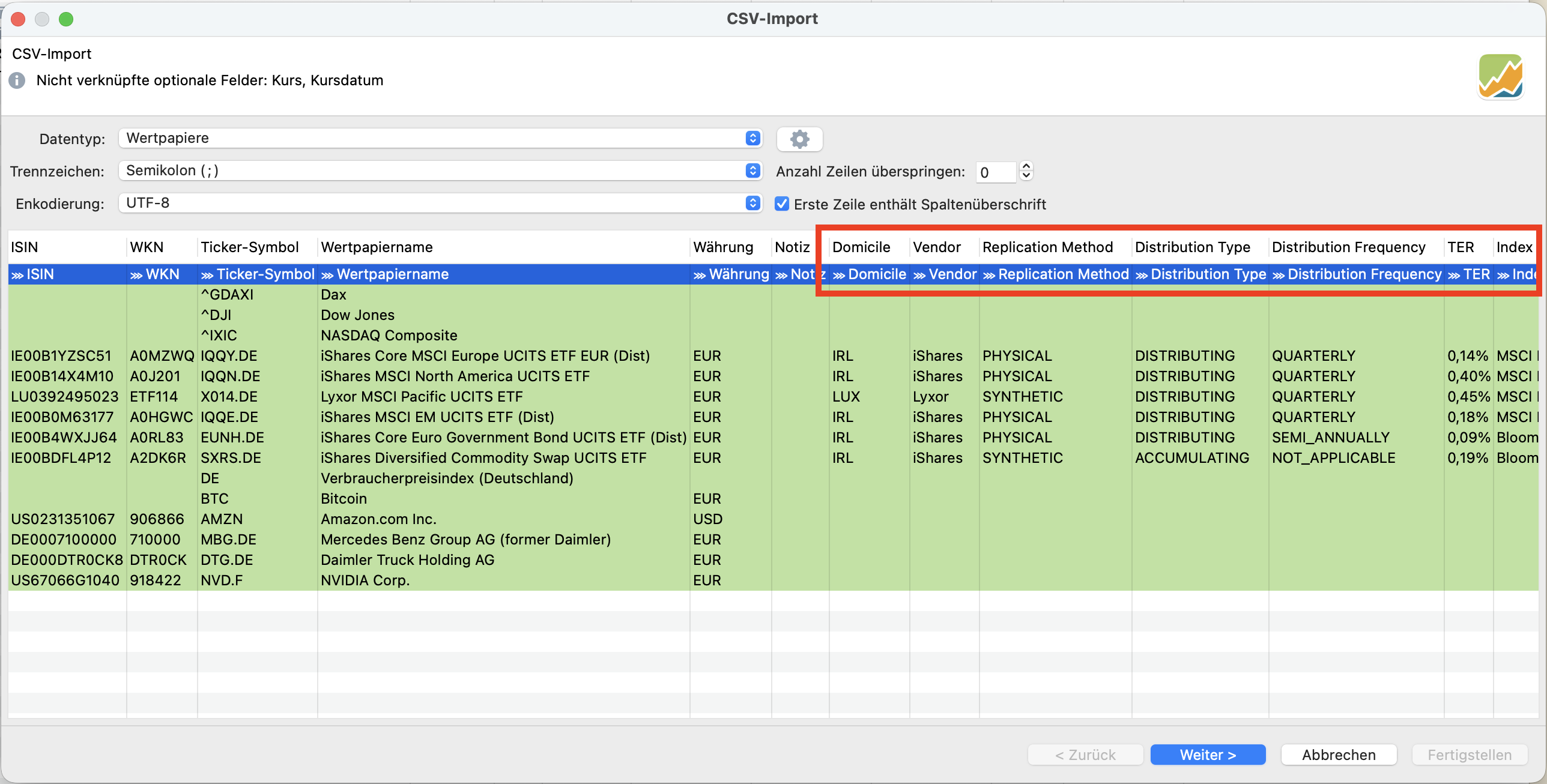Open the Datentyp dropdown
The width and height of the screenshot is (1547, 784).
click(440, 138)
